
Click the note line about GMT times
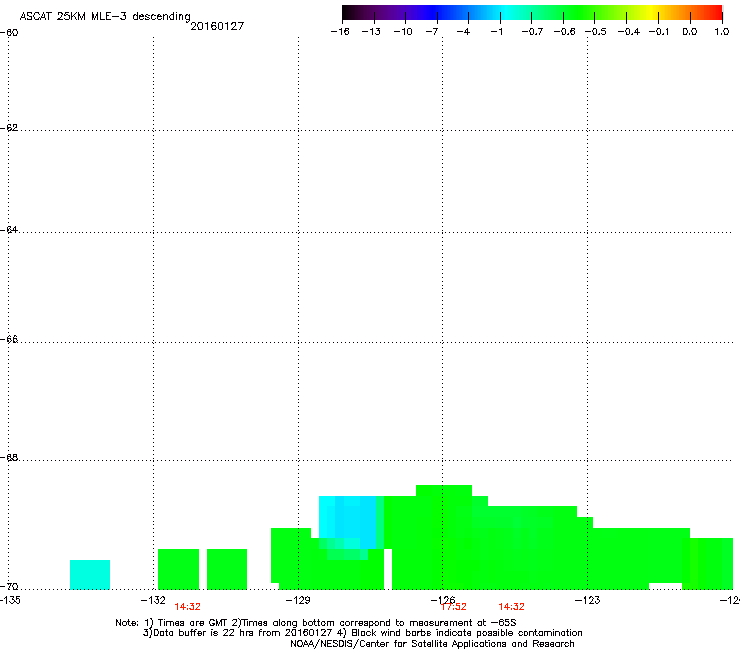point(316,623)
